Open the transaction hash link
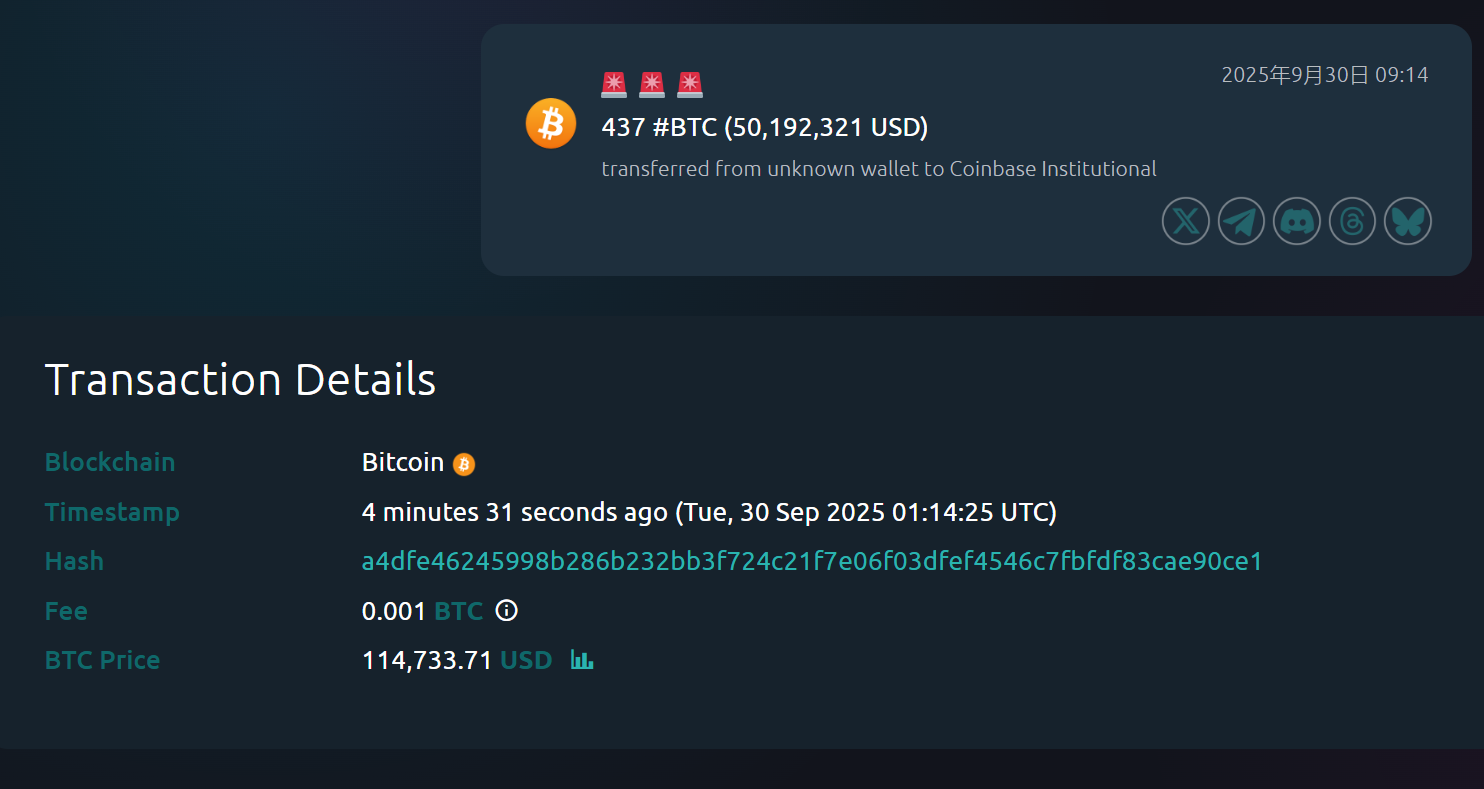The width and height of the screenshot is (1484, 789). point(812,561)
